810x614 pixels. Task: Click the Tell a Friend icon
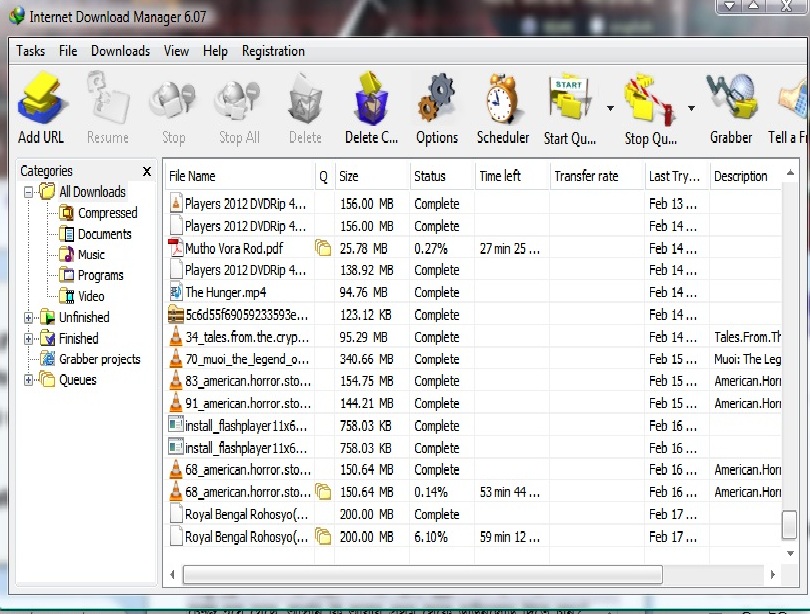point(793,98)
